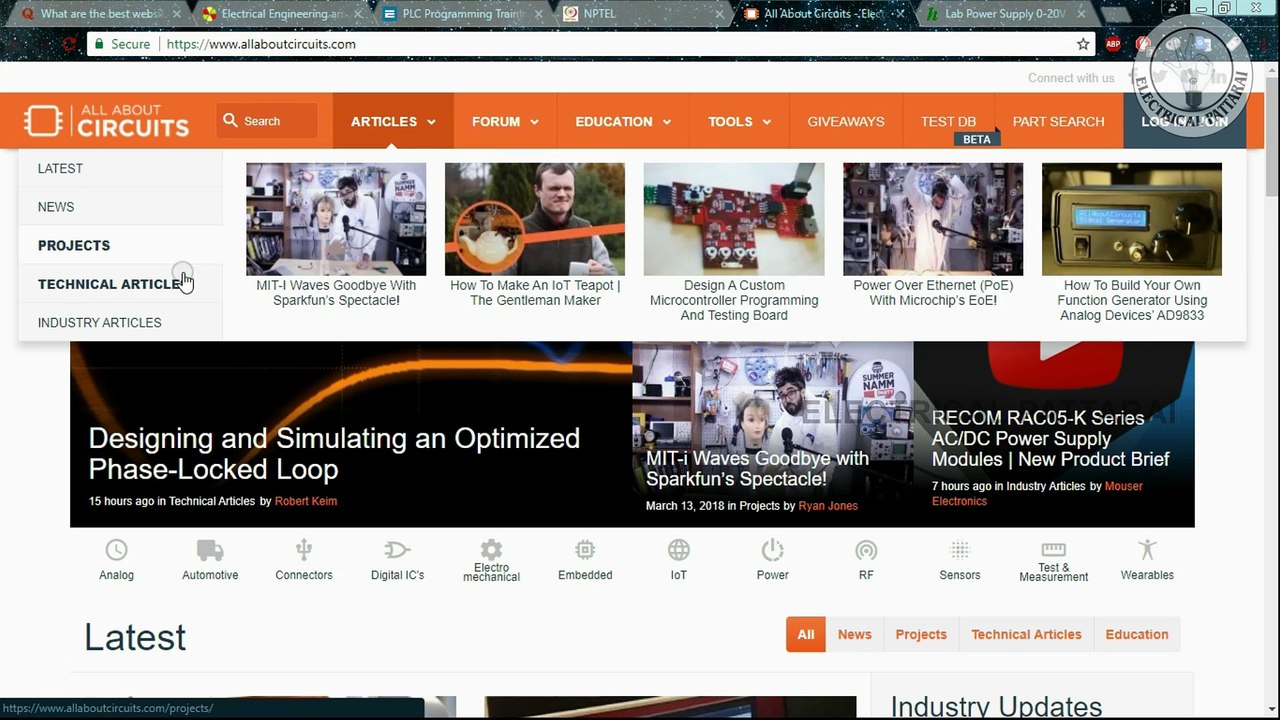Click the Adblock Plus extension icon
Viewport: 1280px width, 720px height.
point(1113,44)
